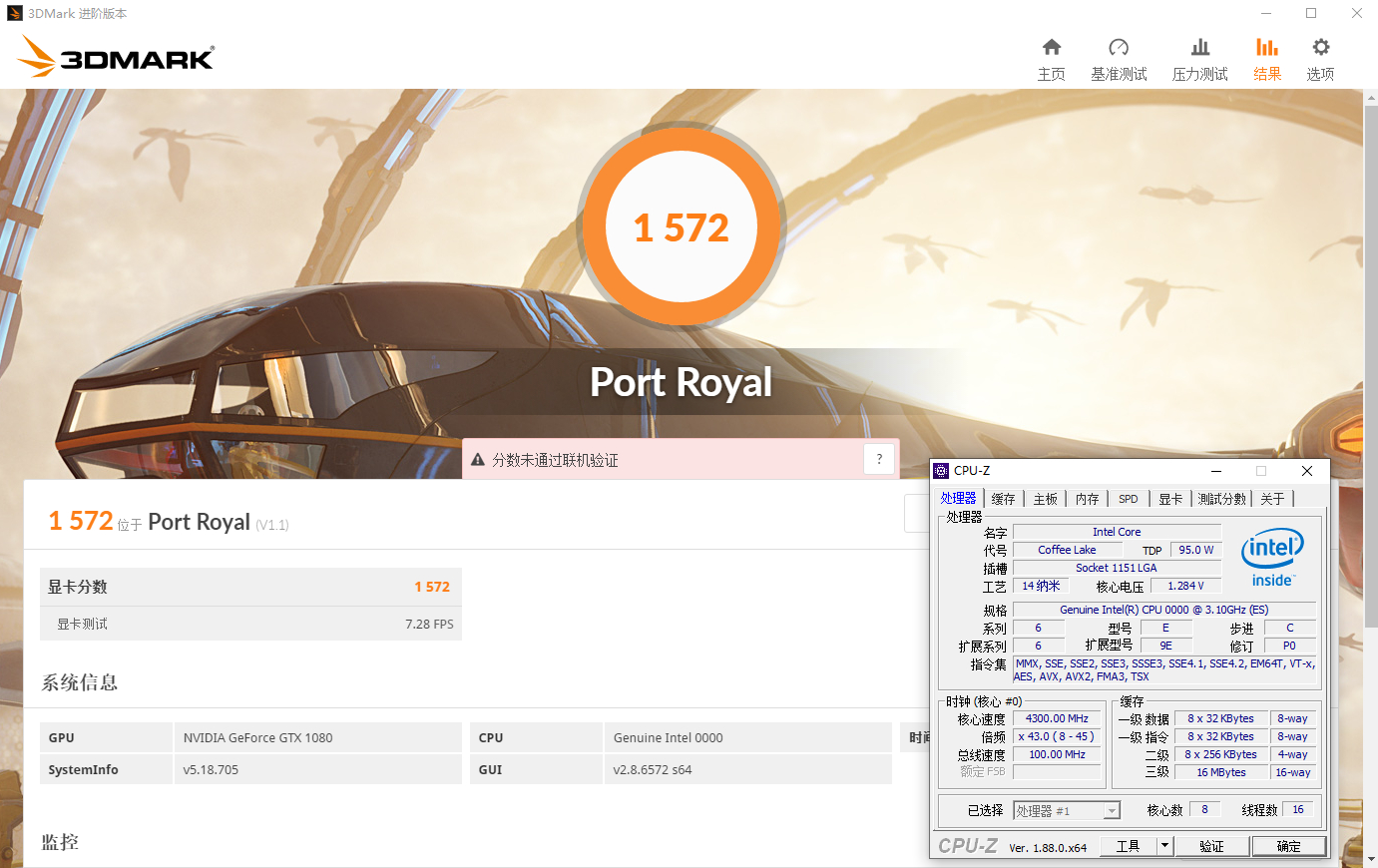1378x868 pixels.
Task: Click the 验证 button in CPU-Z
Action: point(1212,846)
